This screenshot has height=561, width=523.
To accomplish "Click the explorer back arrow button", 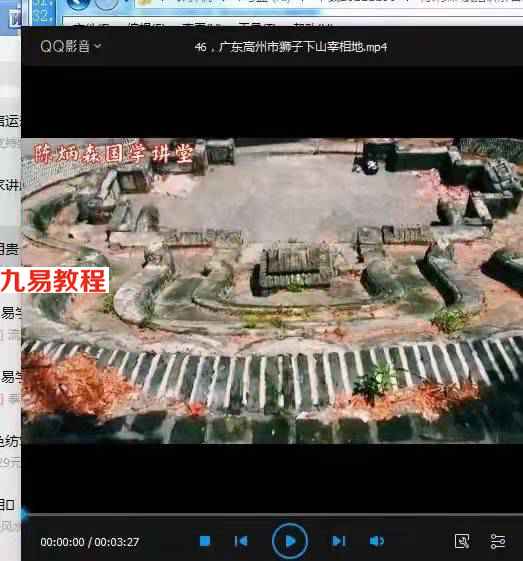I will [x=78, y=4].
